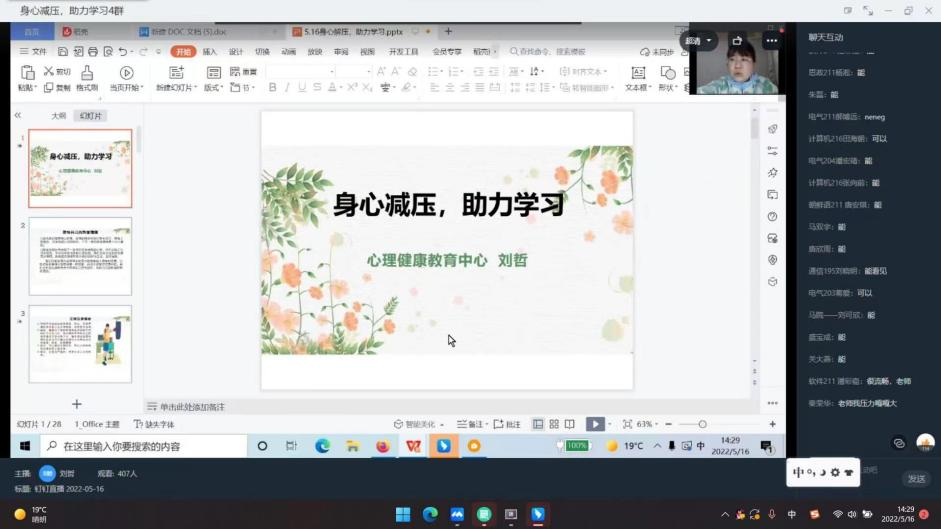The image size is (941, 529).
Task: Expand the Section (节) dropdown
Action: pyautogui.click(x=243, y=88)
